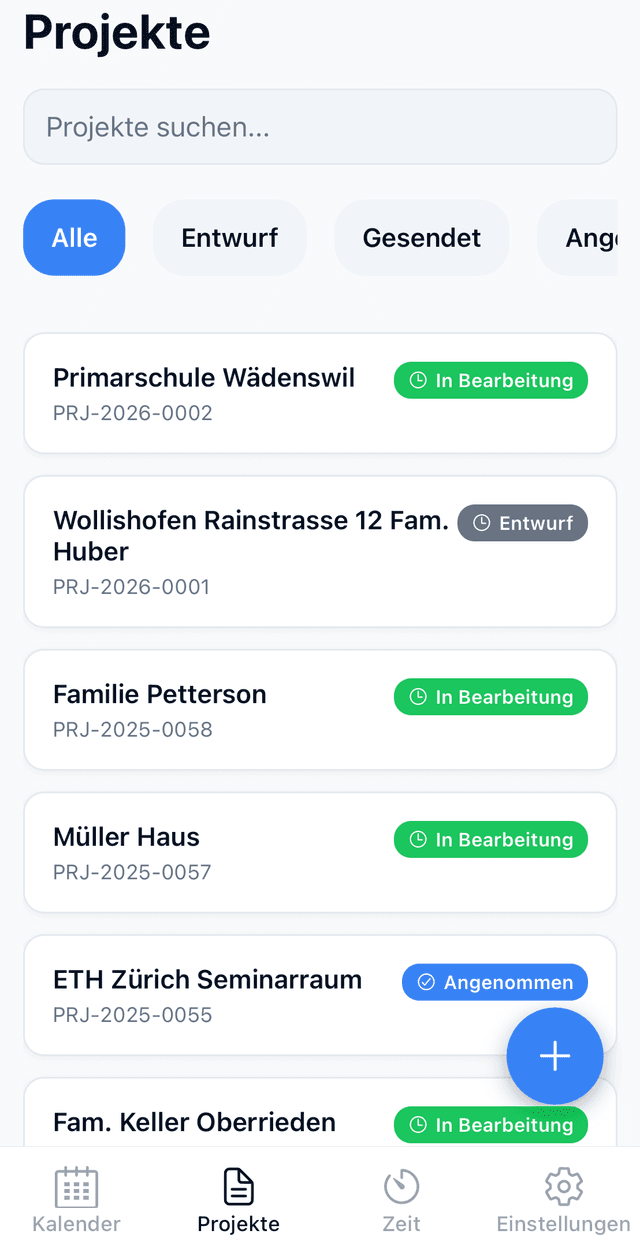Open the Kalender calendar icon
Image resolution: width=640 pixels, height=1248 pixels.
[x=76, y=1185]
